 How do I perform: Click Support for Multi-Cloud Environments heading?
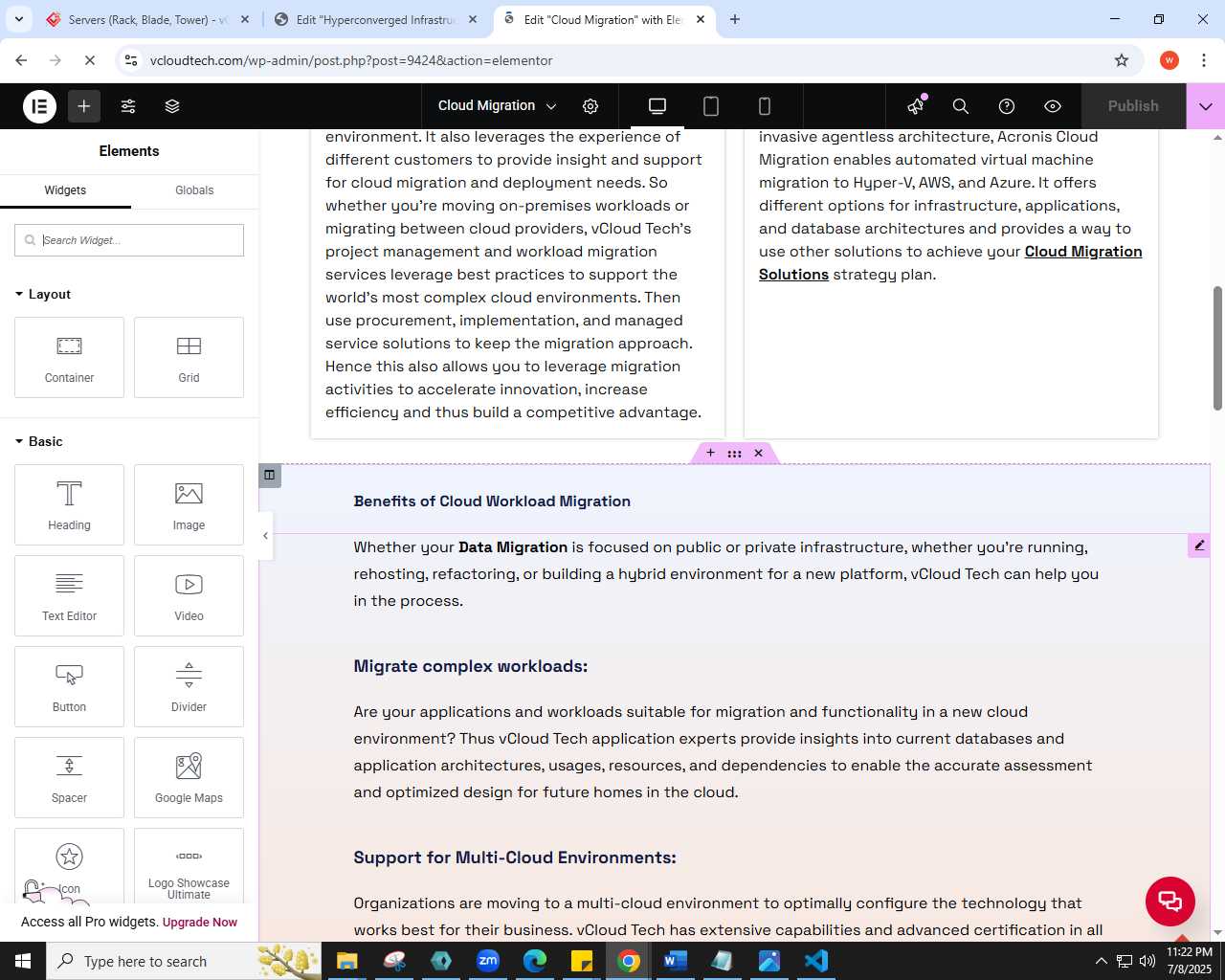515,857
